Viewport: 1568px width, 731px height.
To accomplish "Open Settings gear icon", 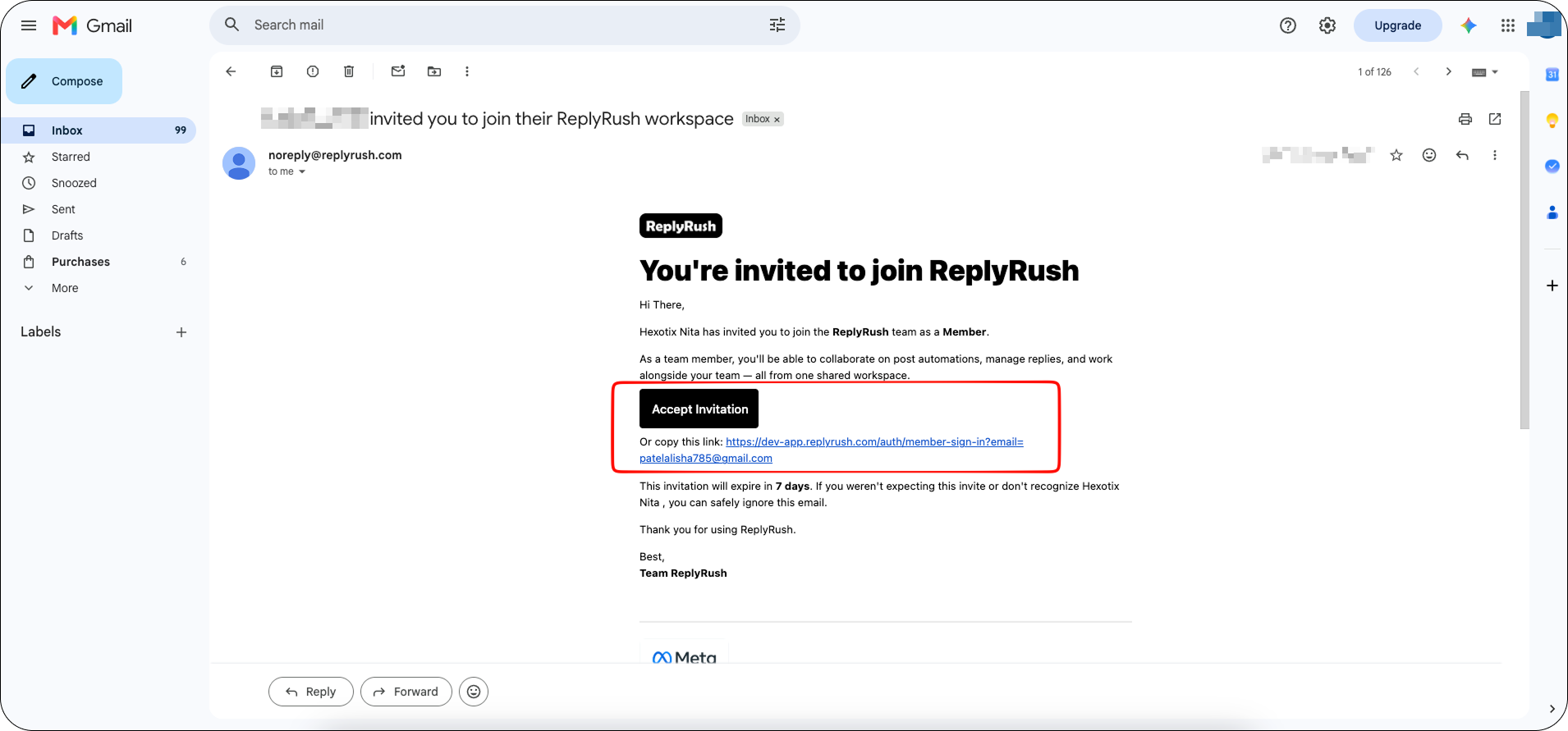I will tap(1327, 25).
